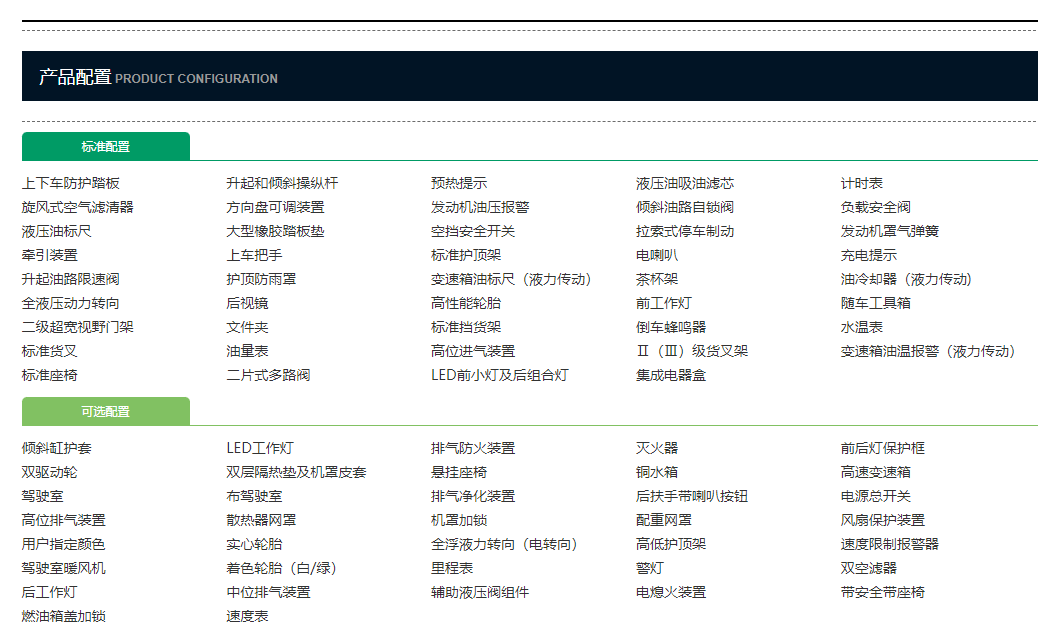Image resolution: width=1038 pixels, height=634 pixels.
Task: Click the 前后灯保护框 option
Action: pyautogui.click(x=883, y=448)
